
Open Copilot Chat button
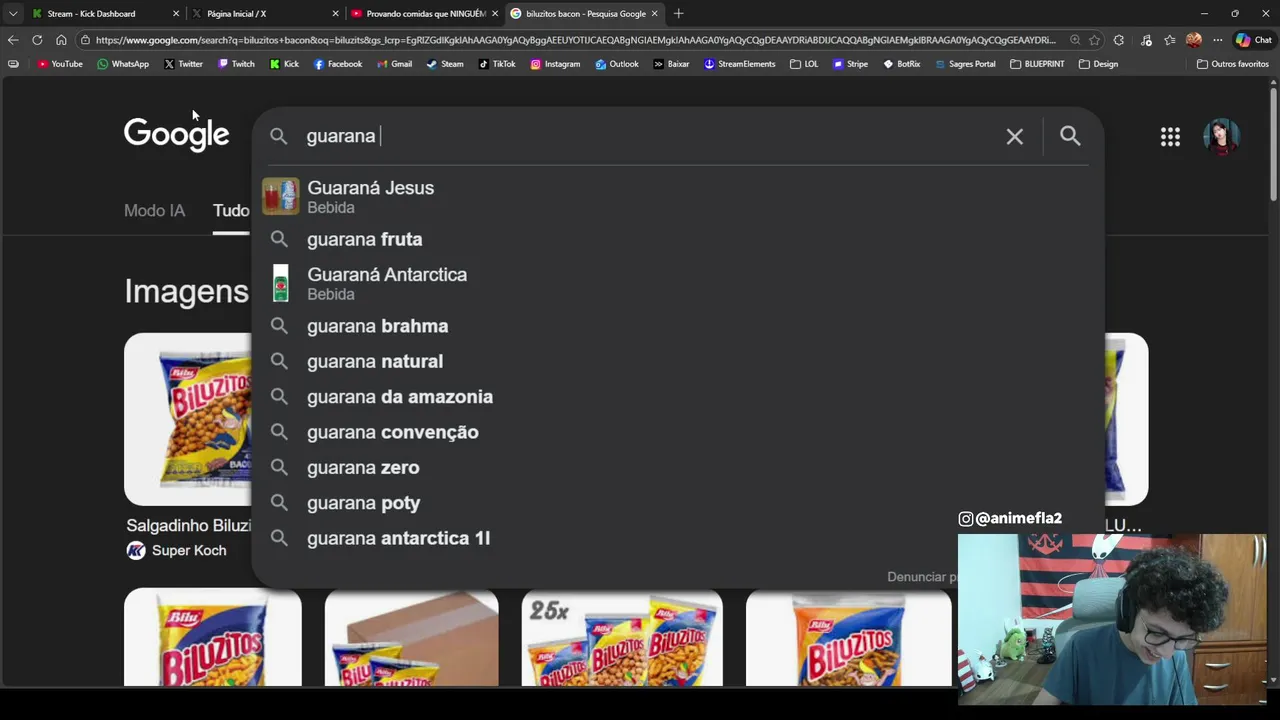(1253, 40)
